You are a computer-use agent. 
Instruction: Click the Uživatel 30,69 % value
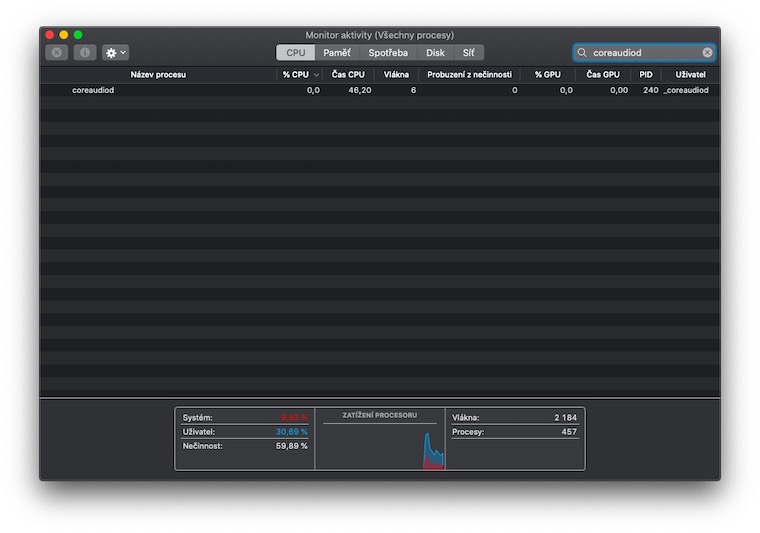click(291, 432)
